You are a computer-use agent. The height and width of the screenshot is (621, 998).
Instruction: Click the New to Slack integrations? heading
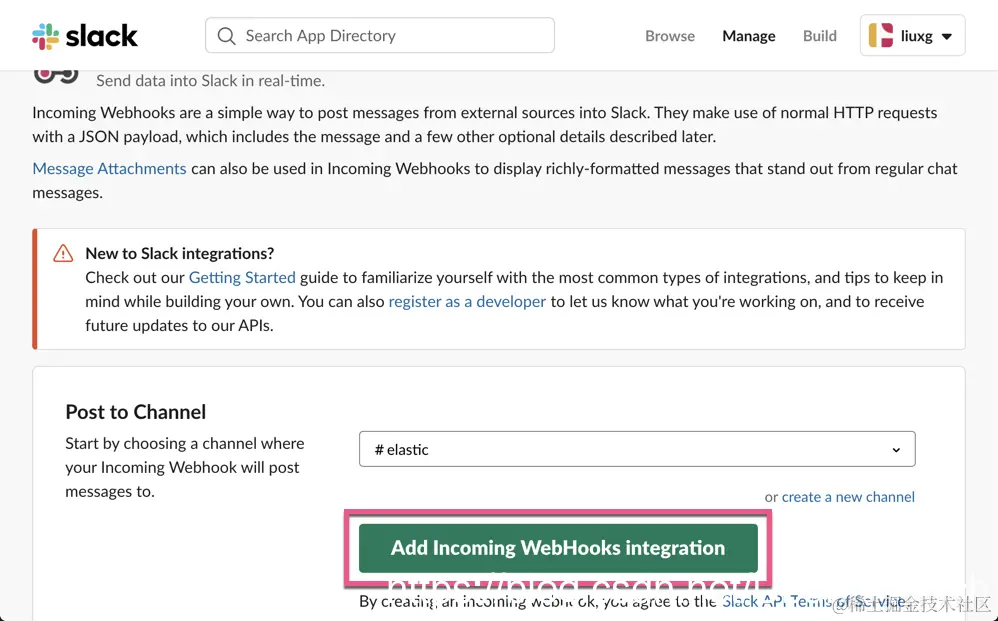(x=179, y=253)
